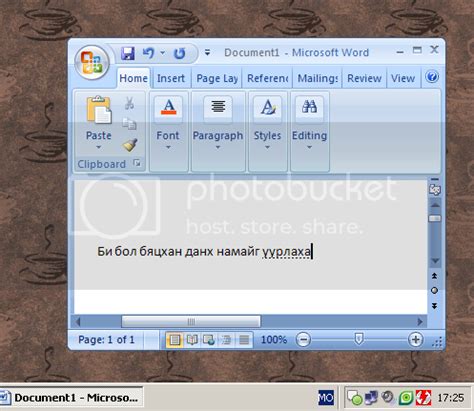474x411 pixels.
Task: Click the horizontal scrollbar left arrow
Action: pos(78,321)
